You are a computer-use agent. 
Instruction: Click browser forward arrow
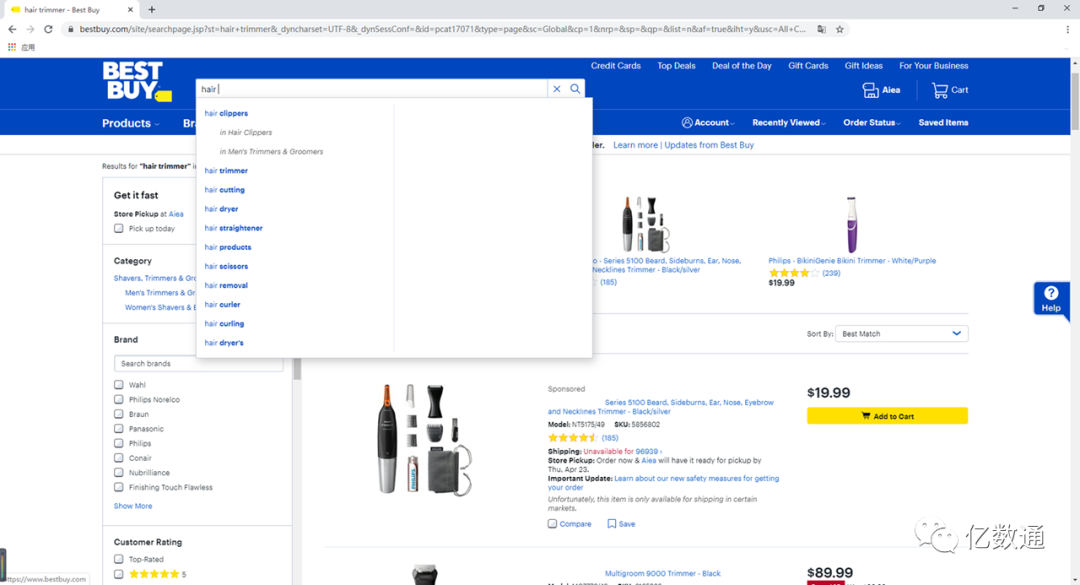click(x=30, y=29)
